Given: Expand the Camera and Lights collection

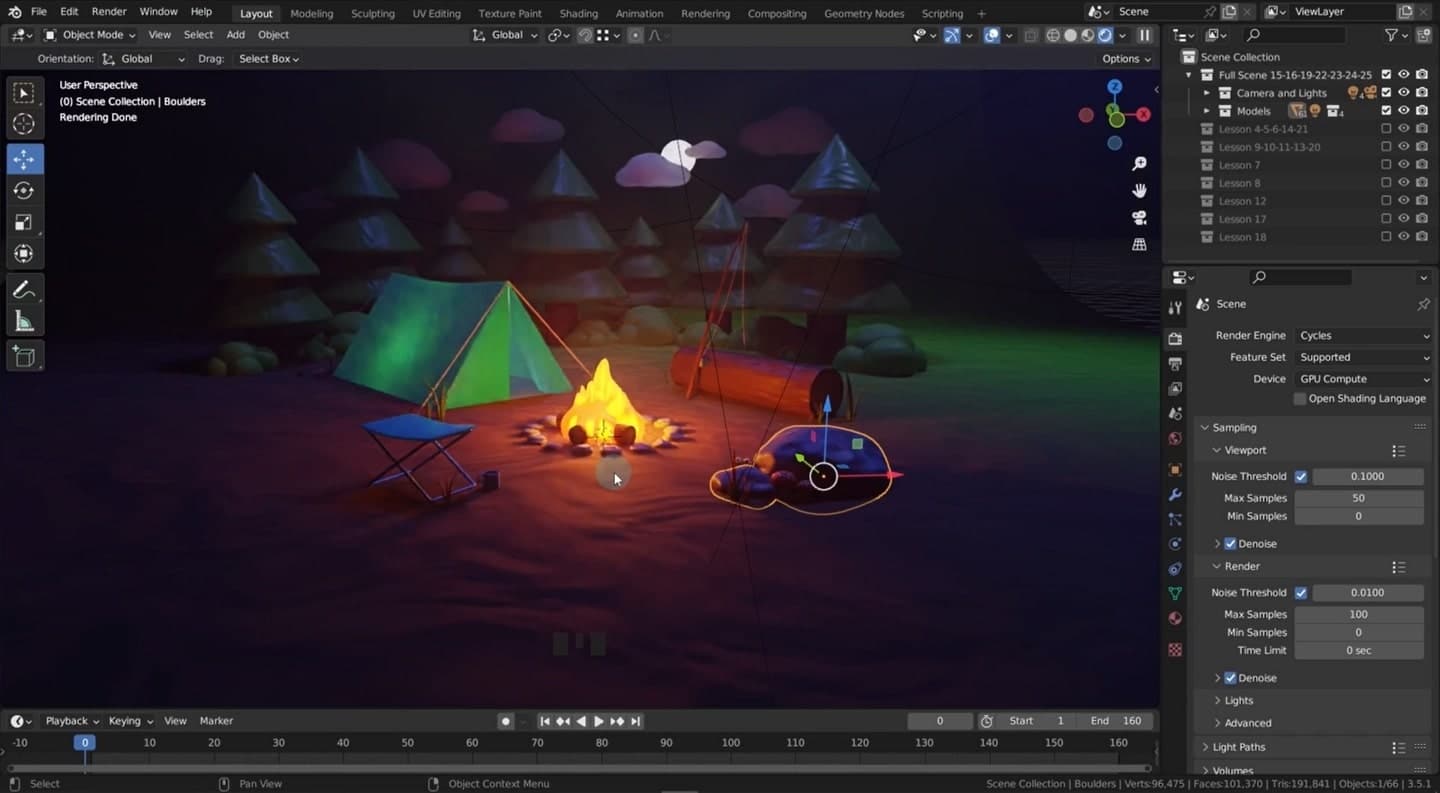Looking at the screenshot, I should coord(1205,92).
